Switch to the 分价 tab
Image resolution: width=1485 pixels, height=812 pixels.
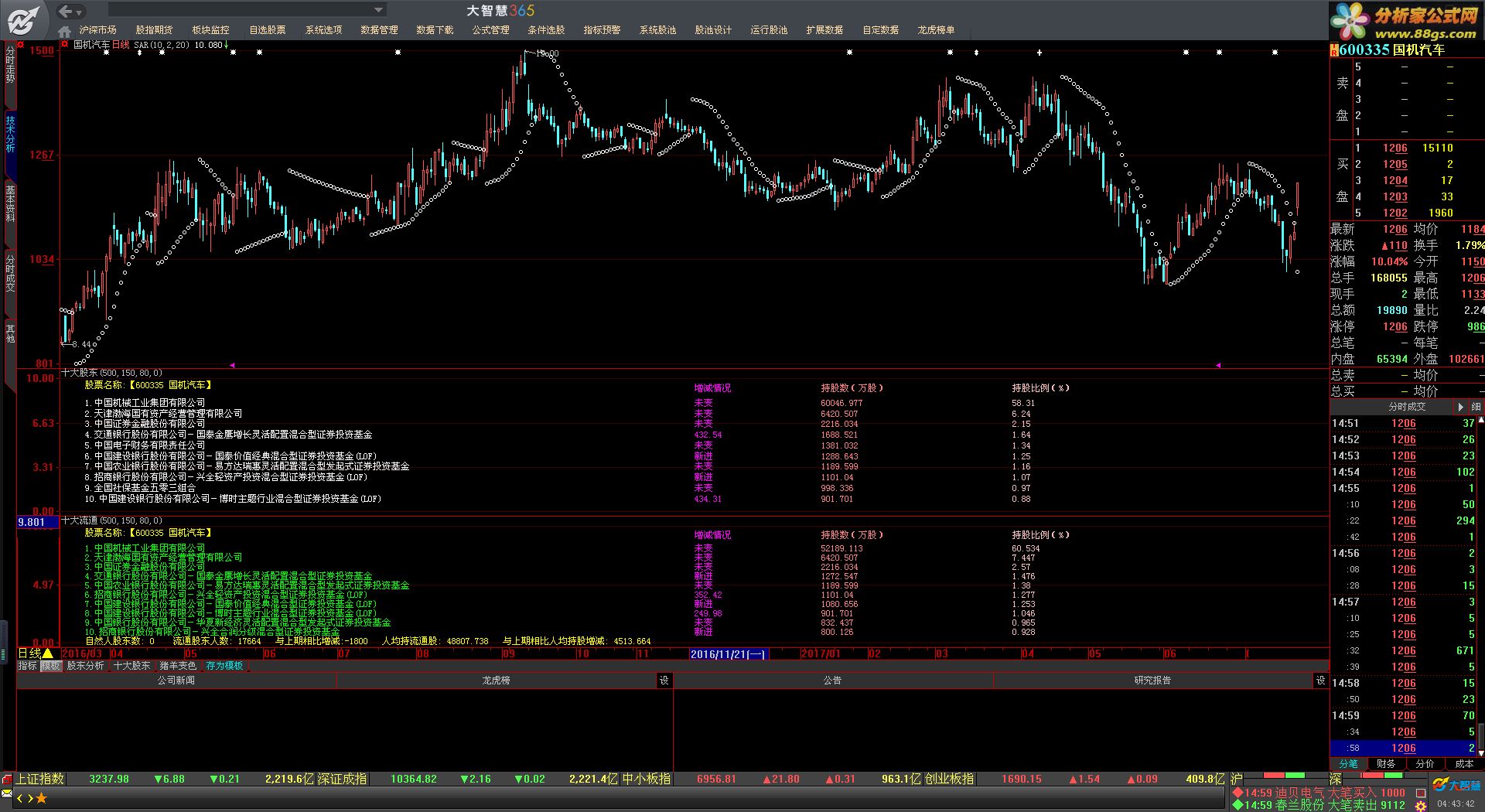1425,764
